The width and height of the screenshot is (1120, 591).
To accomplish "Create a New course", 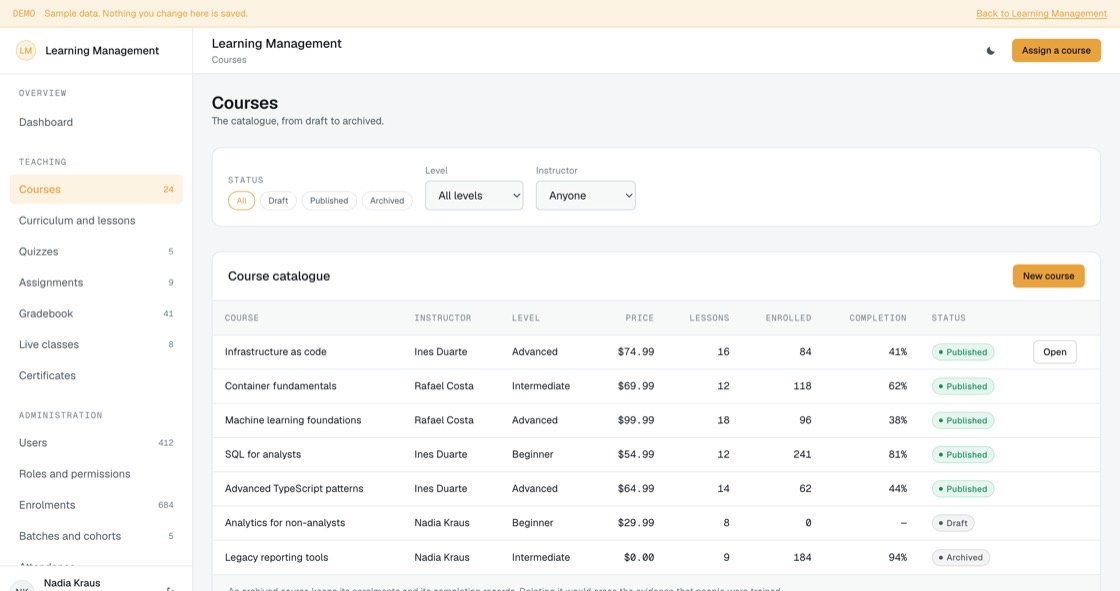I will pos(1048,276).
